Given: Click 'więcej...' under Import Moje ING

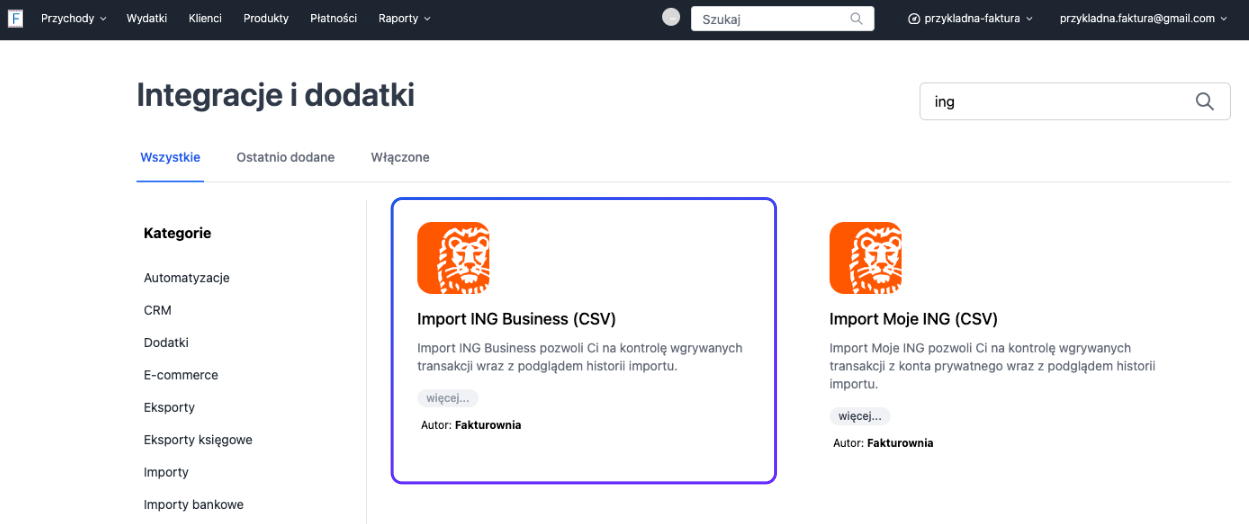Looking at the screenshot, I should pyautogui.click(x=860, y=416).
